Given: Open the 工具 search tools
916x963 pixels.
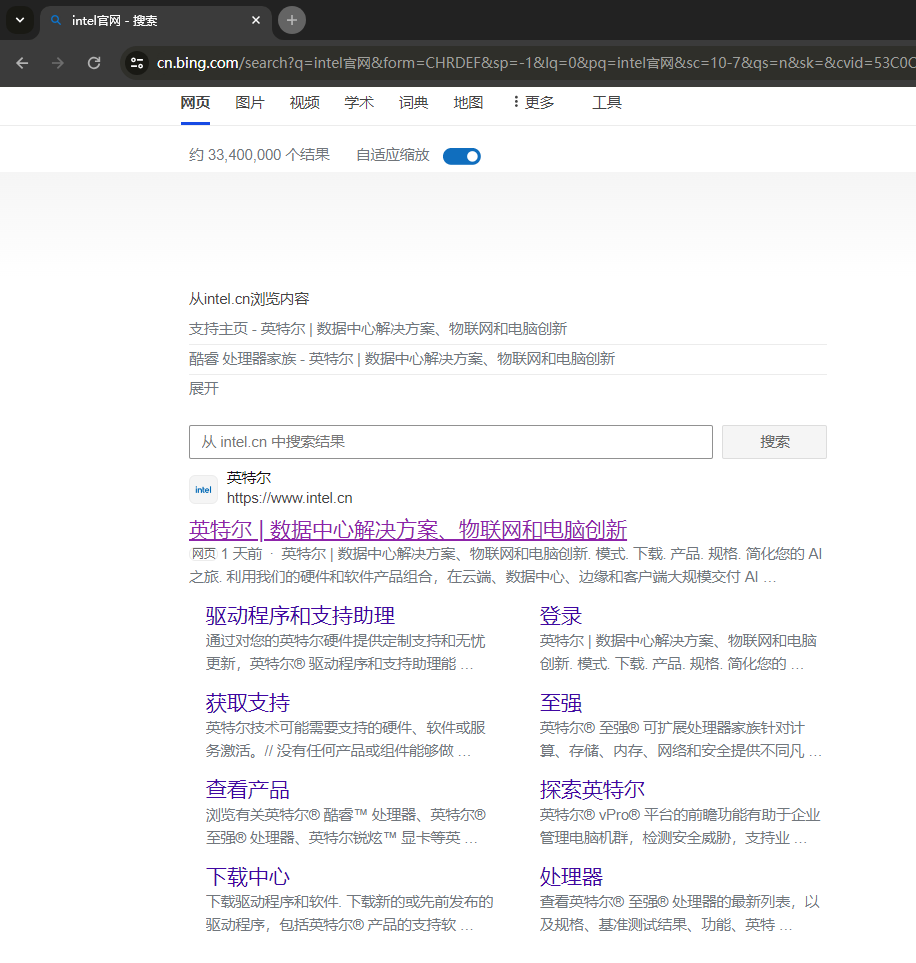Looking at the screenshot, I should point(607,103).
